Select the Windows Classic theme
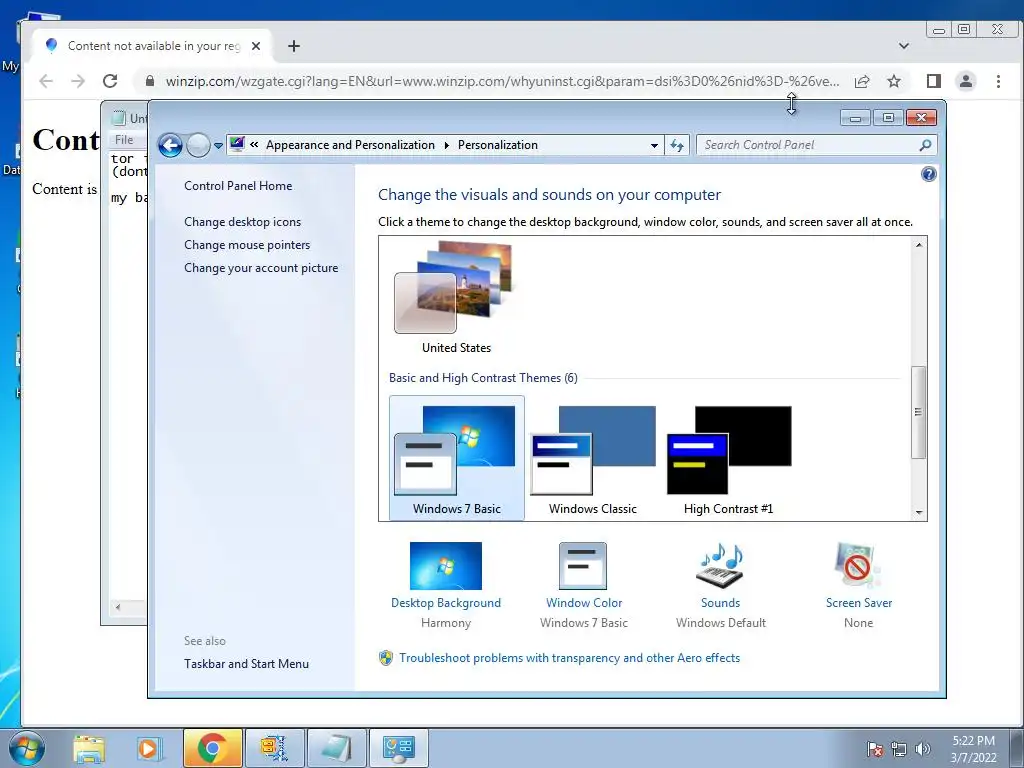The height and width of the screenshot is (768, 1024). pos(592,458)
